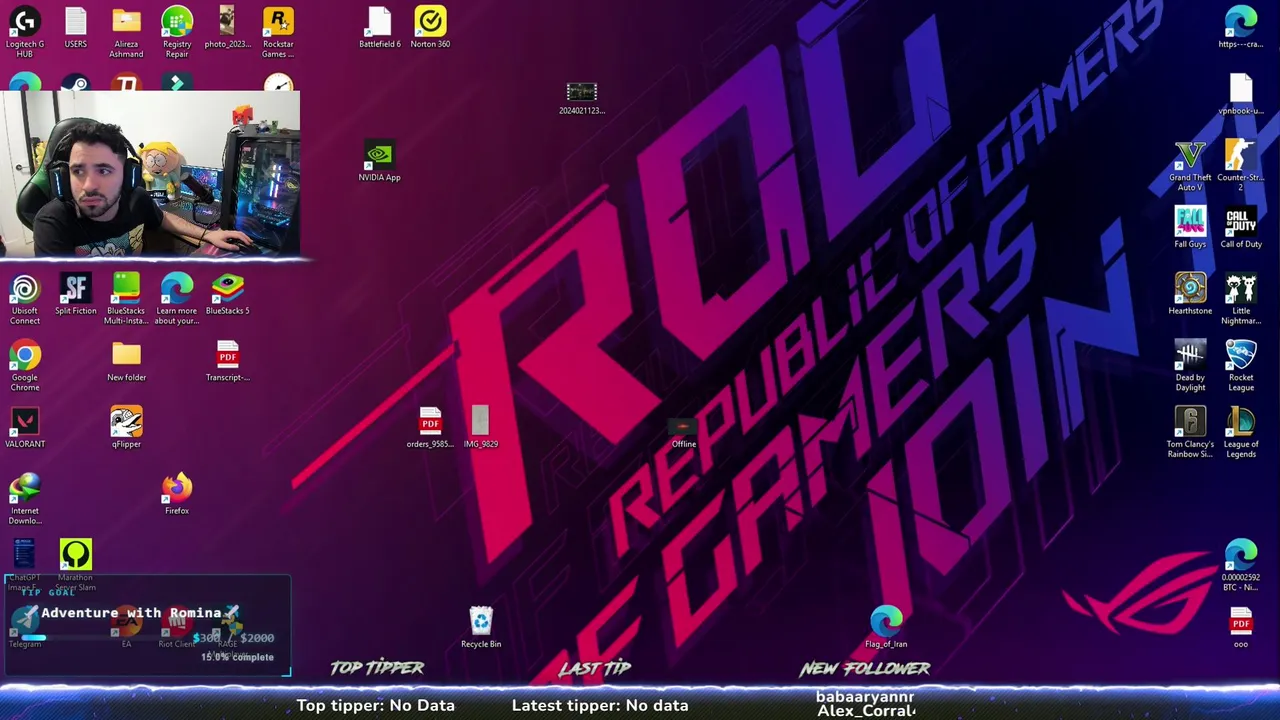1280x720 pixels.
Task: Launch Rocket League icon
Action: click(x=1241, y=366)
